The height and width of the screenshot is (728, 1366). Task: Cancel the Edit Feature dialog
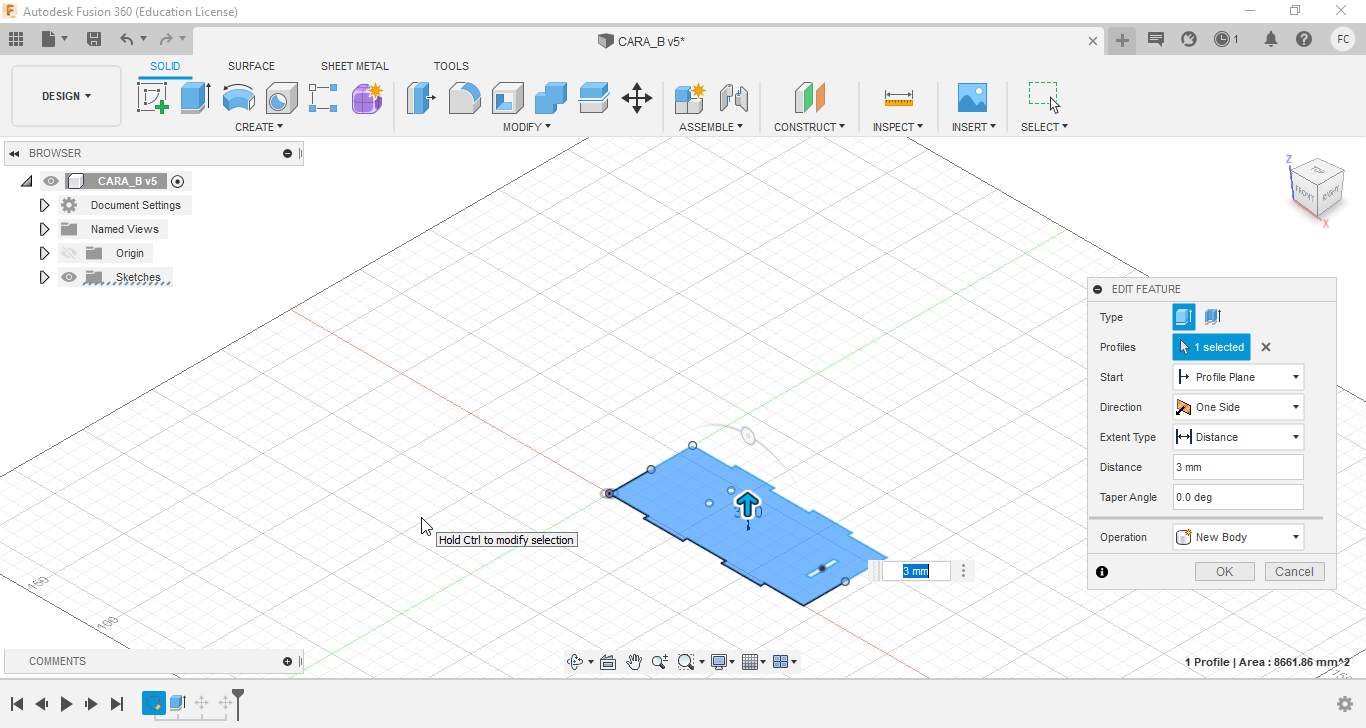(x=1295, y=572)
